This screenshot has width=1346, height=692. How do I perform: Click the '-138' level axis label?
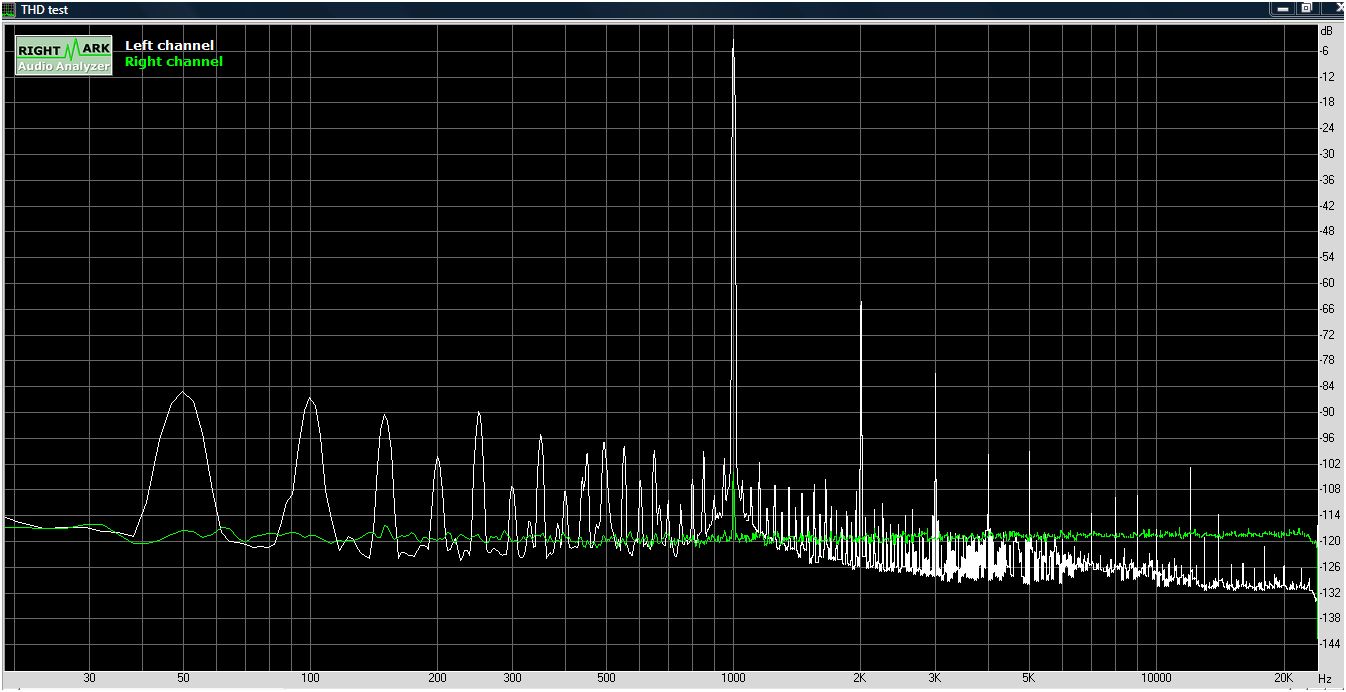click(1330, 619)
